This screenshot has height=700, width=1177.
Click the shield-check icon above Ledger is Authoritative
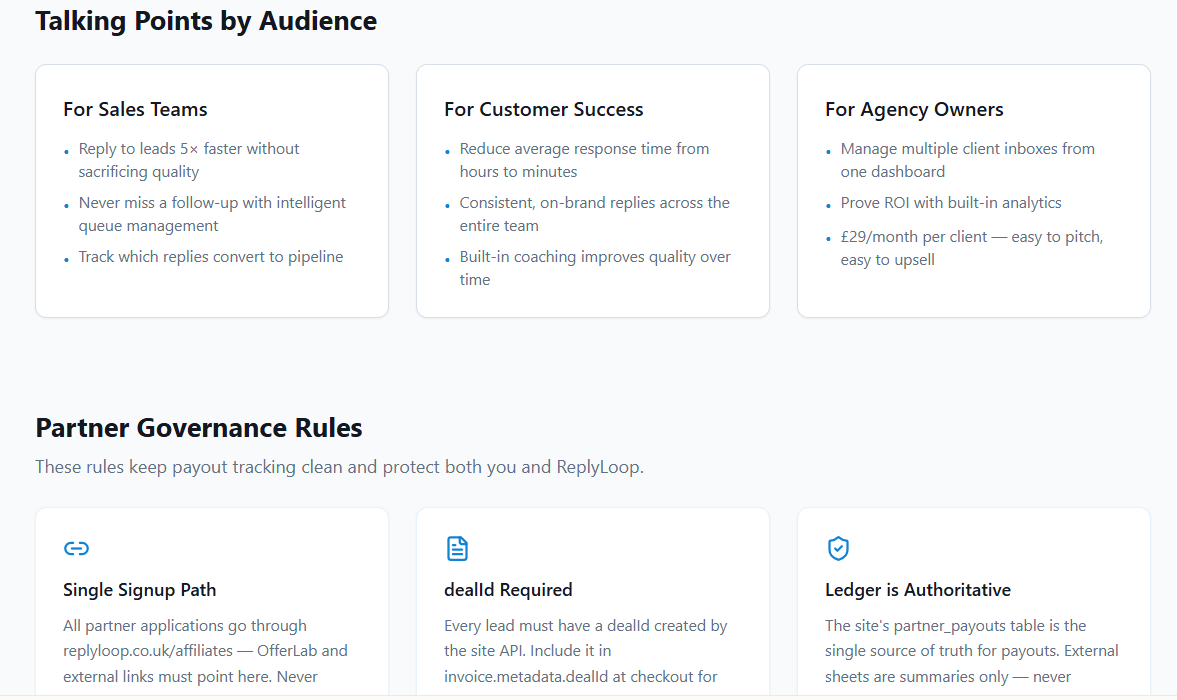[838, 548]
